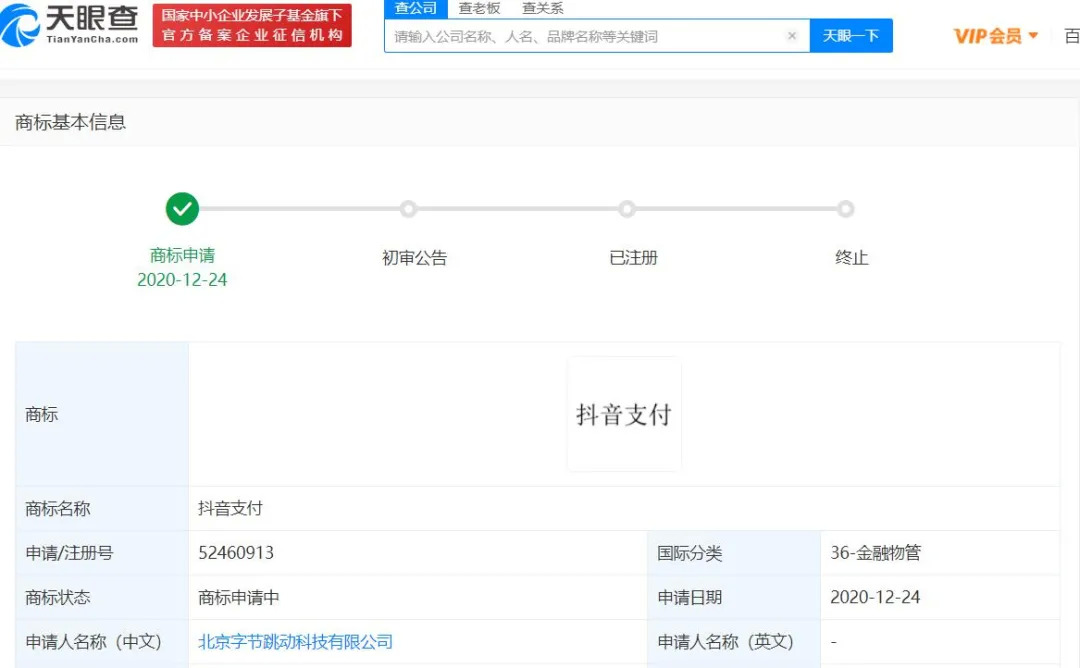
Task: Open 北京字节跳动科技有限公司 company link
Action: coord(295,642)
